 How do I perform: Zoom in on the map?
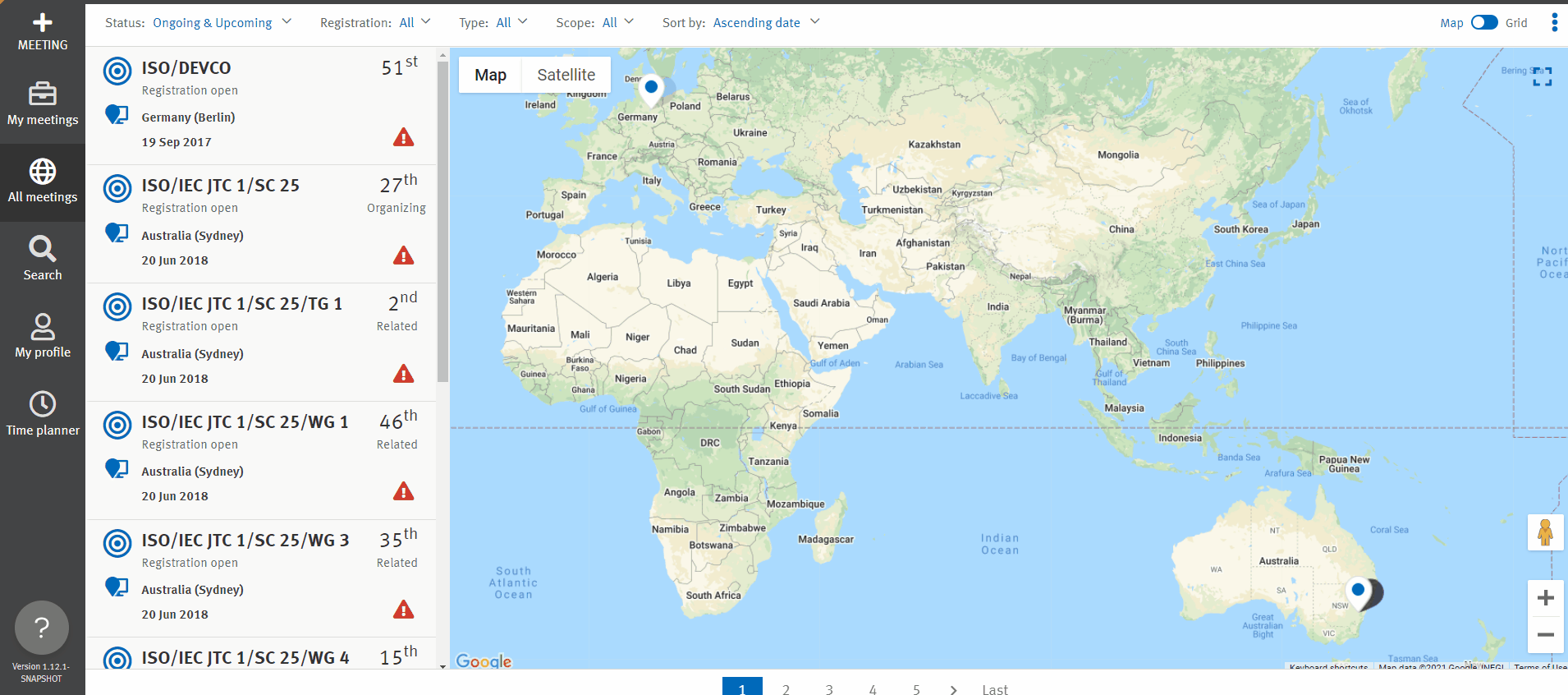1545,598
